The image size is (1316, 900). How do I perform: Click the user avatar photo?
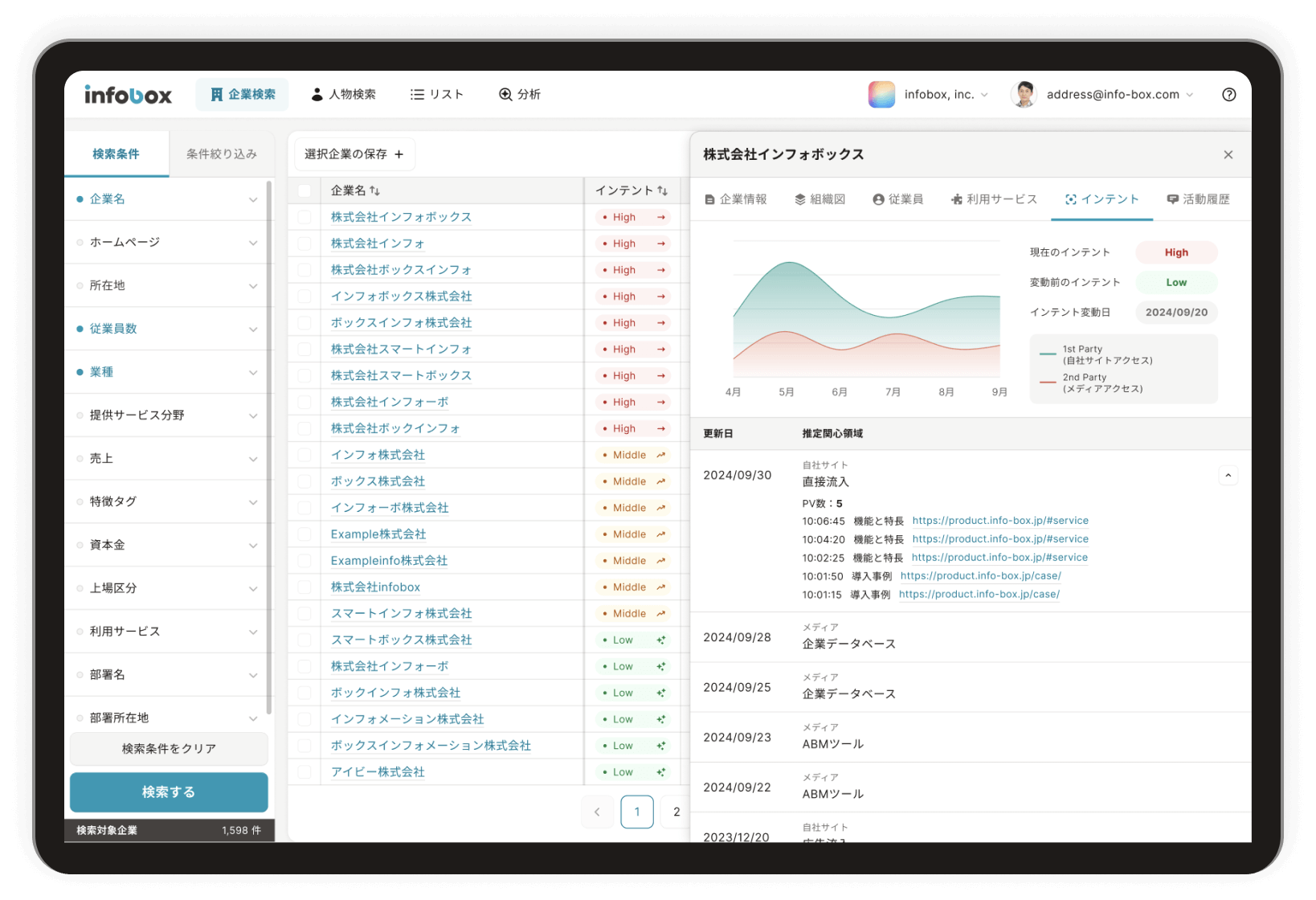pos(1024,95)
